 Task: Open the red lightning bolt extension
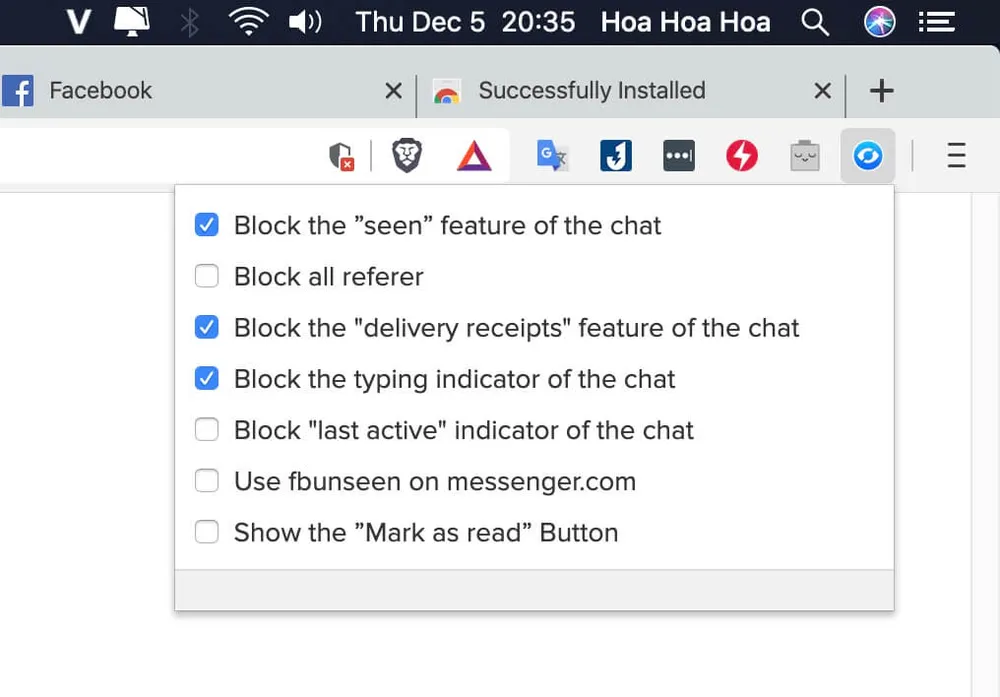(741, 156)
